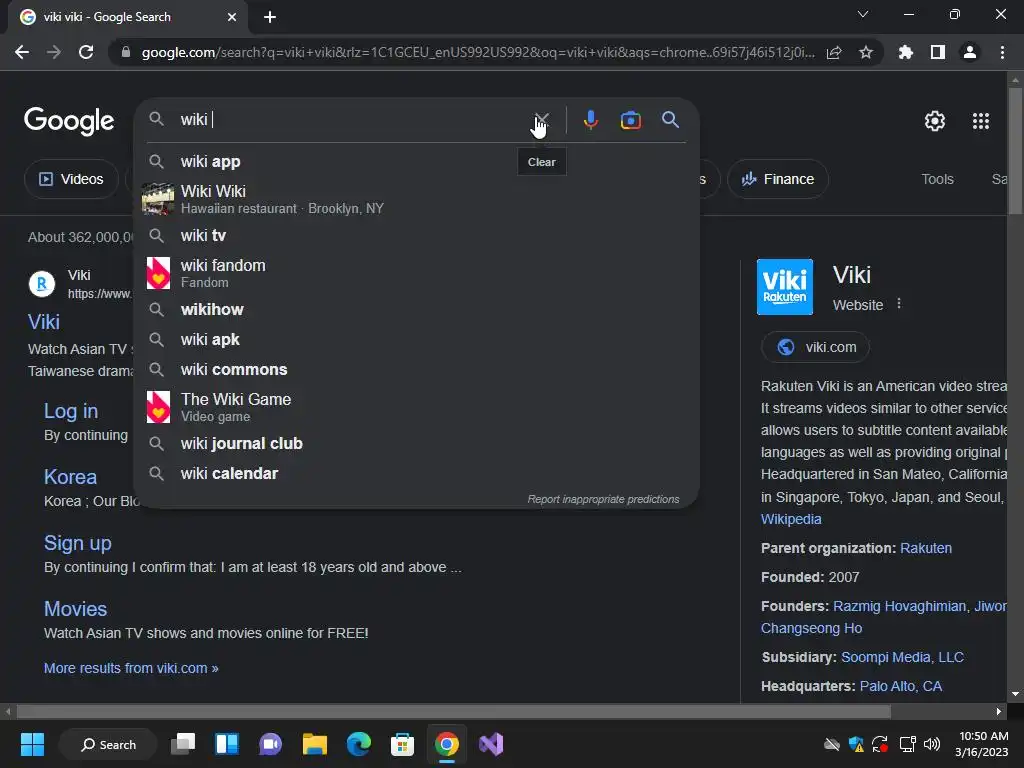Open Chrome profile avatar

(x=970, y=52)
